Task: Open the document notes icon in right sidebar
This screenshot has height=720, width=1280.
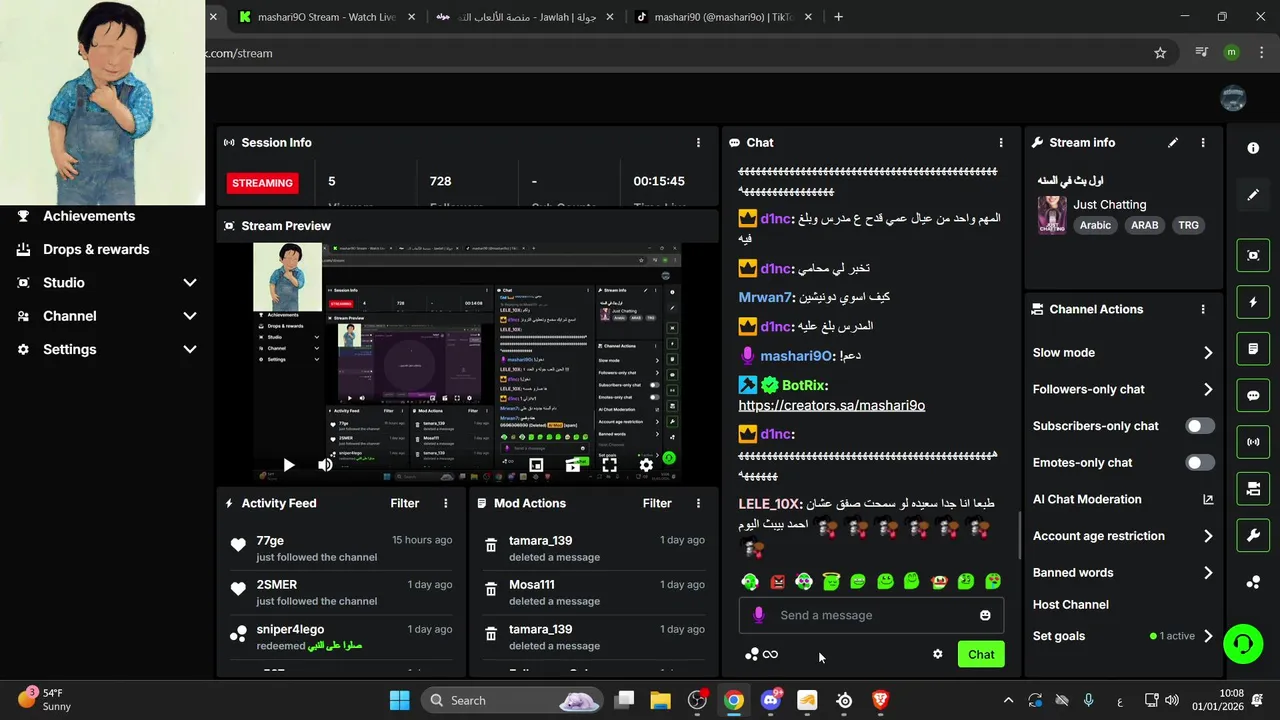Action: pyautogui.click(x=1253, y=349)
